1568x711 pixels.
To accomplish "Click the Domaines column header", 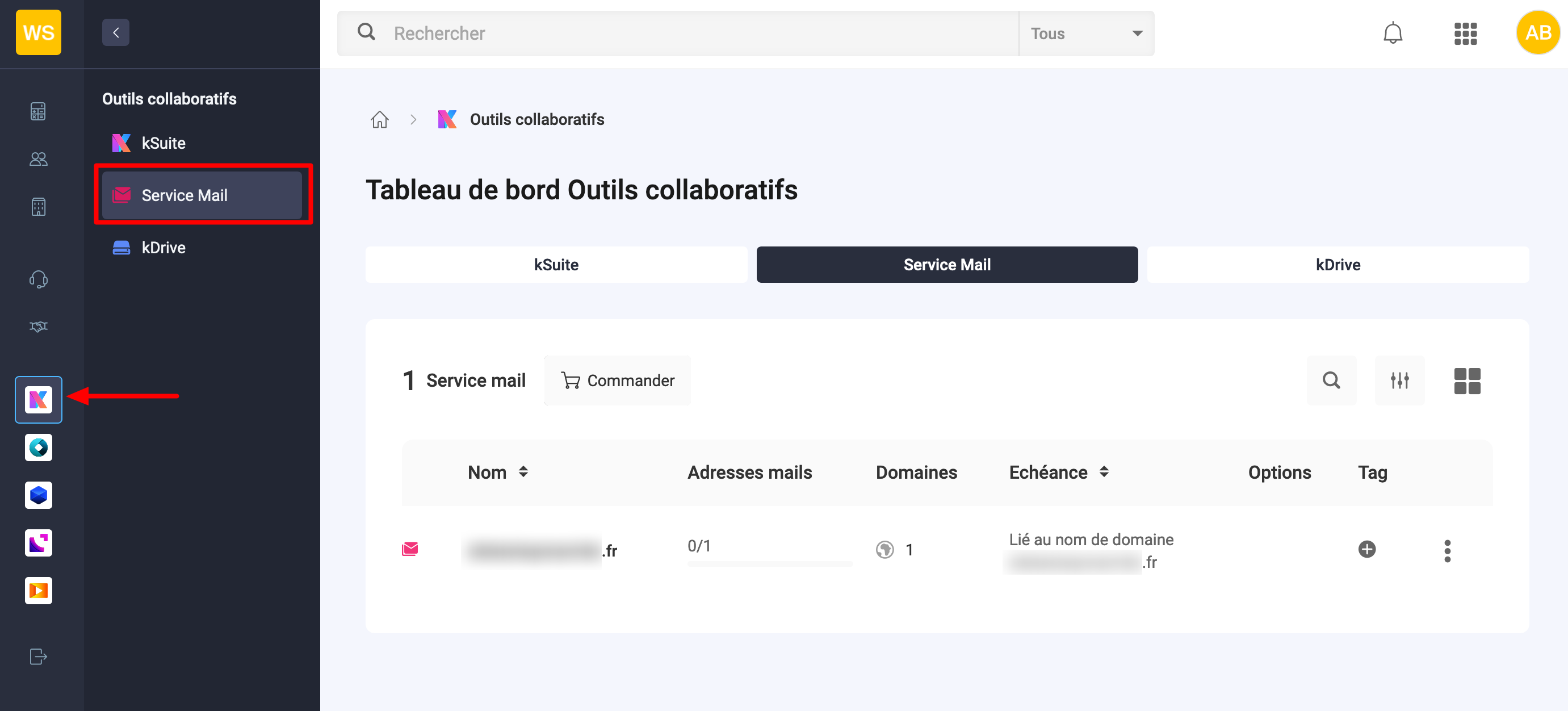I will 916,472.
